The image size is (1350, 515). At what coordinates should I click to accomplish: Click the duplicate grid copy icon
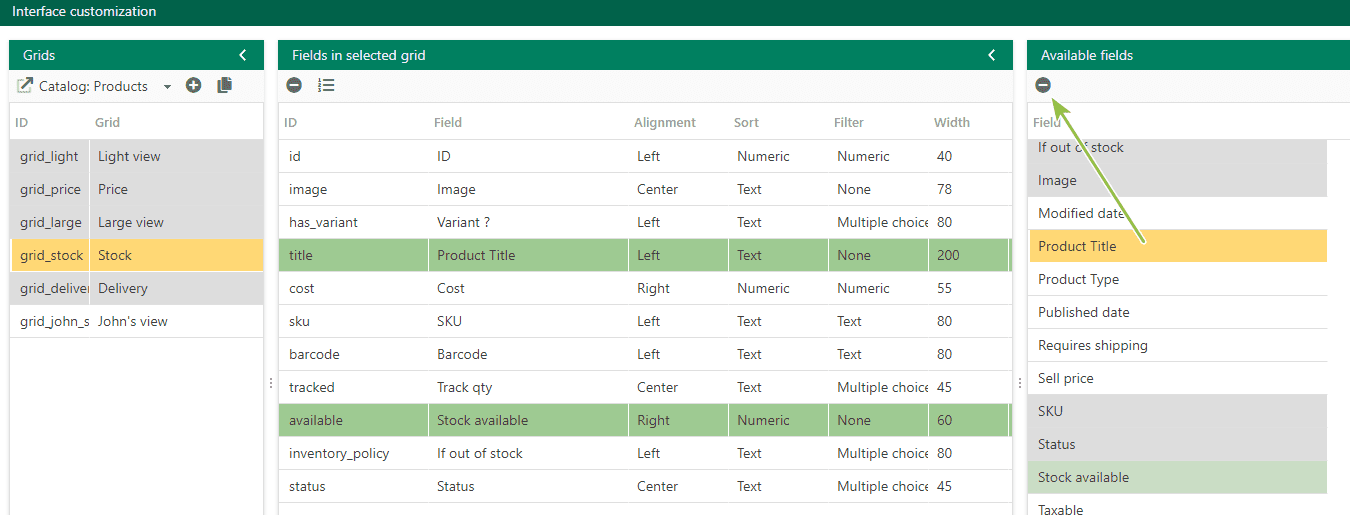click(224, 86)
